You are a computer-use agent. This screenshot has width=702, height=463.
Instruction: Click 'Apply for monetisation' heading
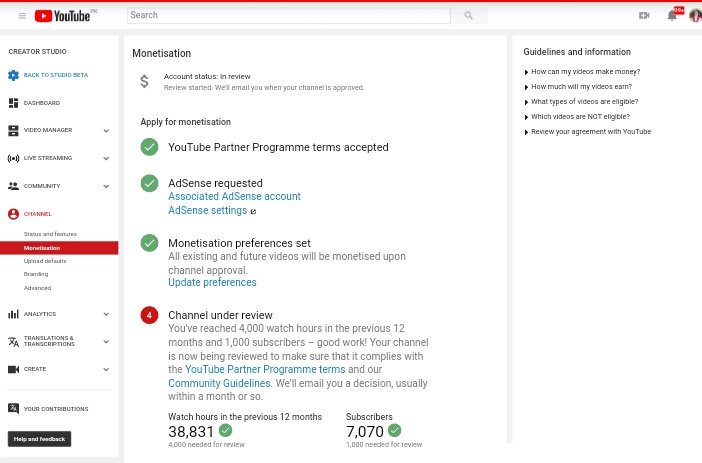tap(185, 122)
